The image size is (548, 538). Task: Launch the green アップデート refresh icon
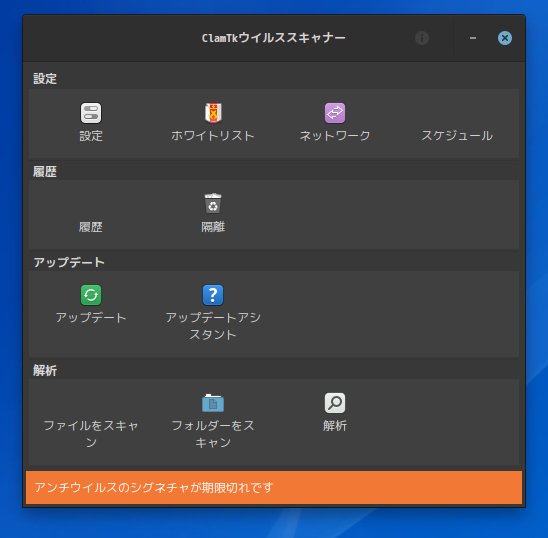coord(91,295)
